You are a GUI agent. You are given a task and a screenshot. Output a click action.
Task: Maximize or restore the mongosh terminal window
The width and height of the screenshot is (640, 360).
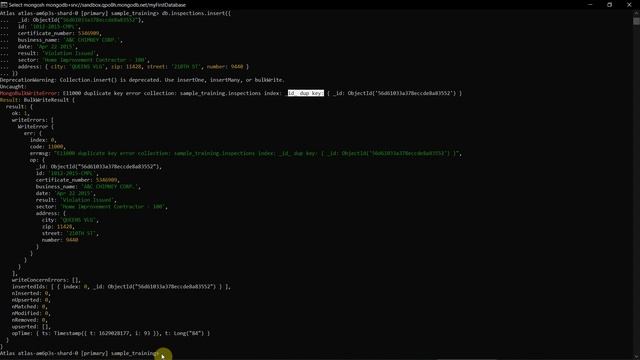click(x=609, y=4)
